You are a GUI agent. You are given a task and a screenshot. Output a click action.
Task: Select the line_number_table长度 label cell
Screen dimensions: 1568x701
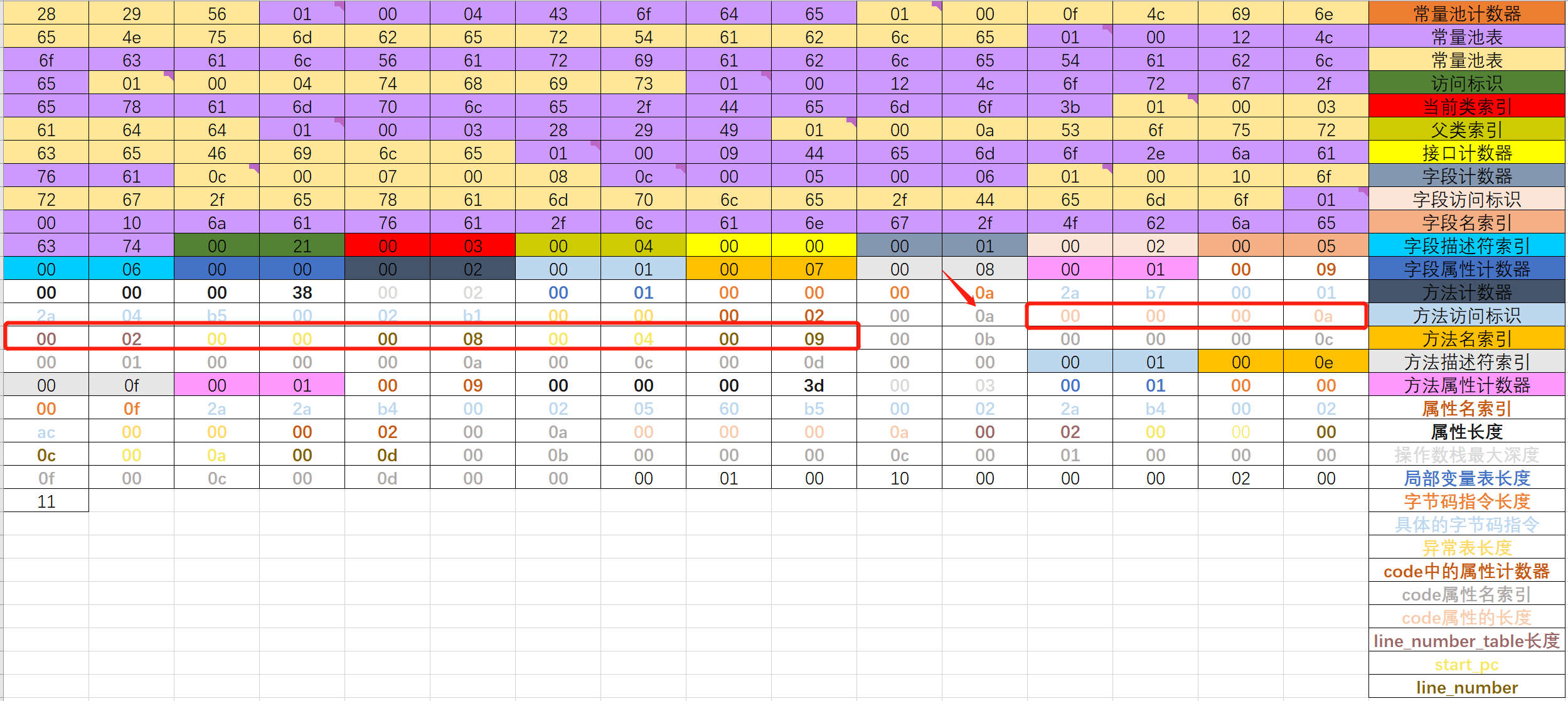click(x=1466, y=641)
